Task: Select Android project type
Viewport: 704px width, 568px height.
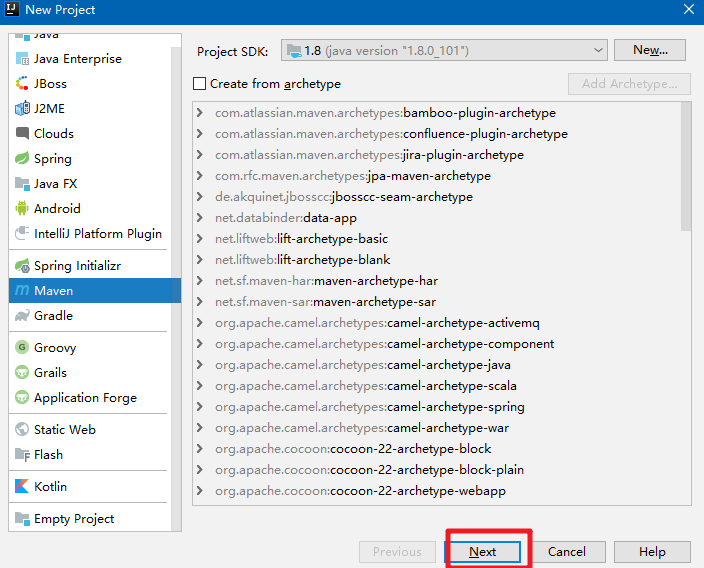Action: [90, 208]
